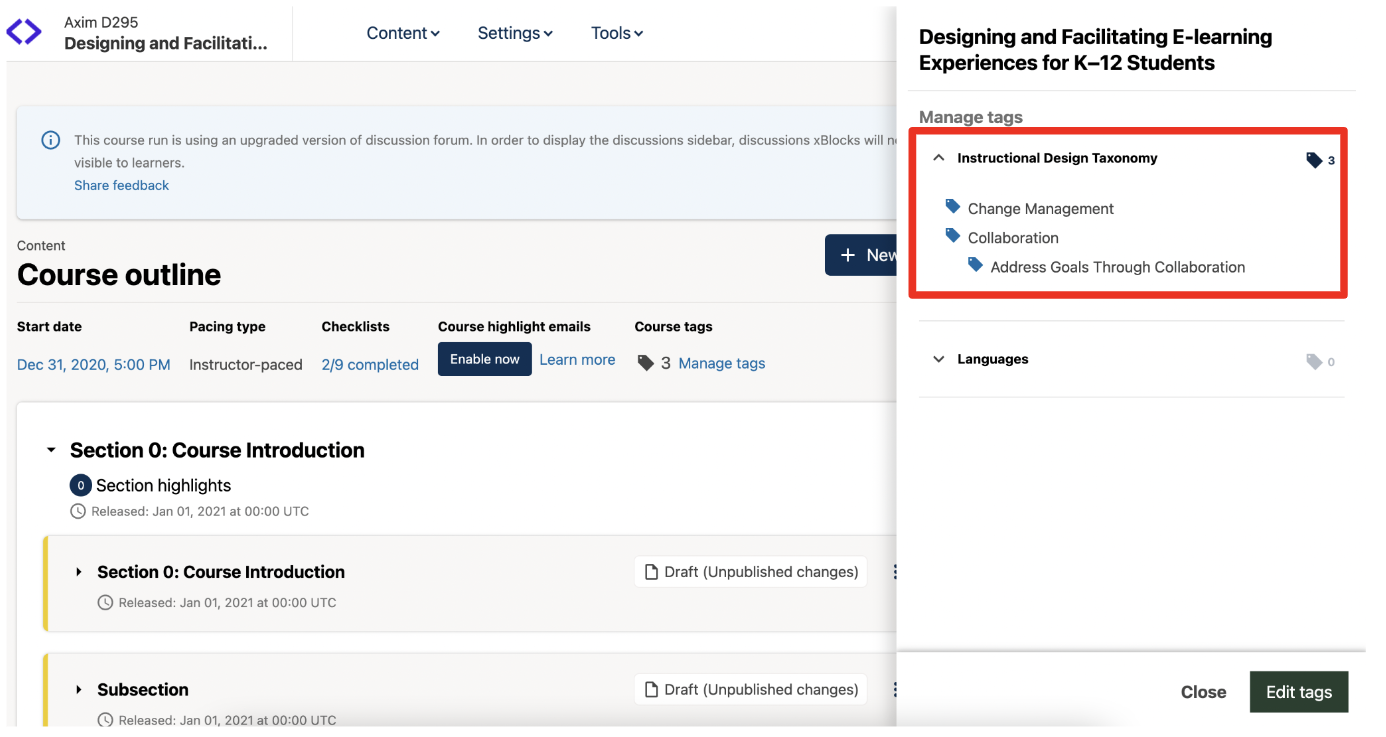Click the tag count icon for Instructional Design Taxonomy
Screen dimensions: 1386x737
coord(1314,160)
